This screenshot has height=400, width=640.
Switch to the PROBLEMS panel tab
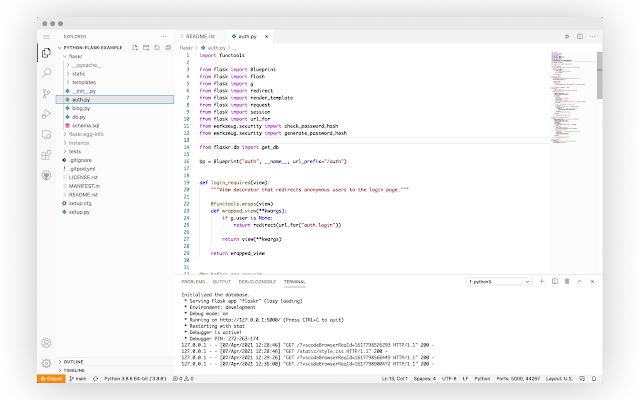point(193,283)
